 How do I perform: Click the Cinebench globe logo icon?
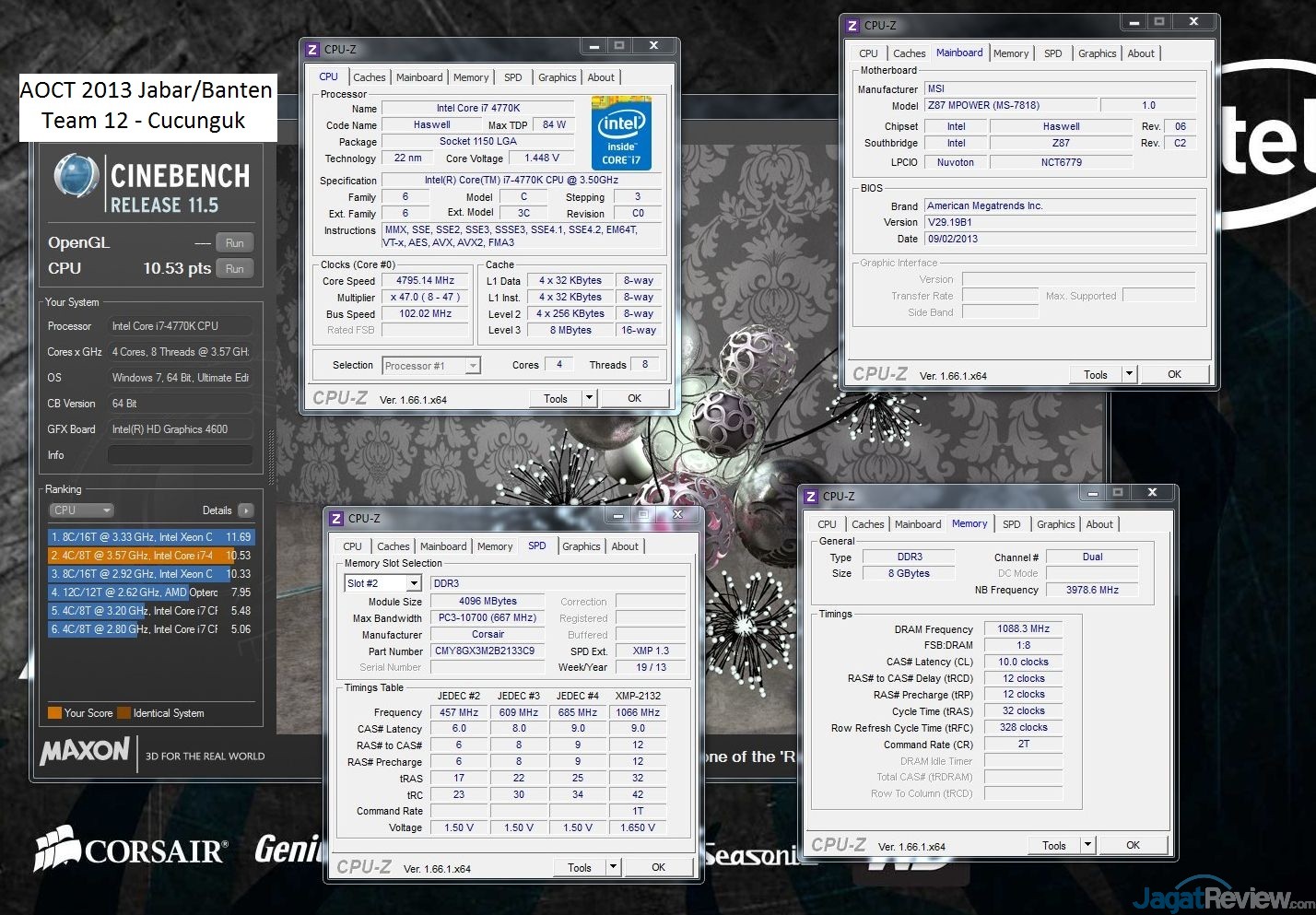coord(76,176)
